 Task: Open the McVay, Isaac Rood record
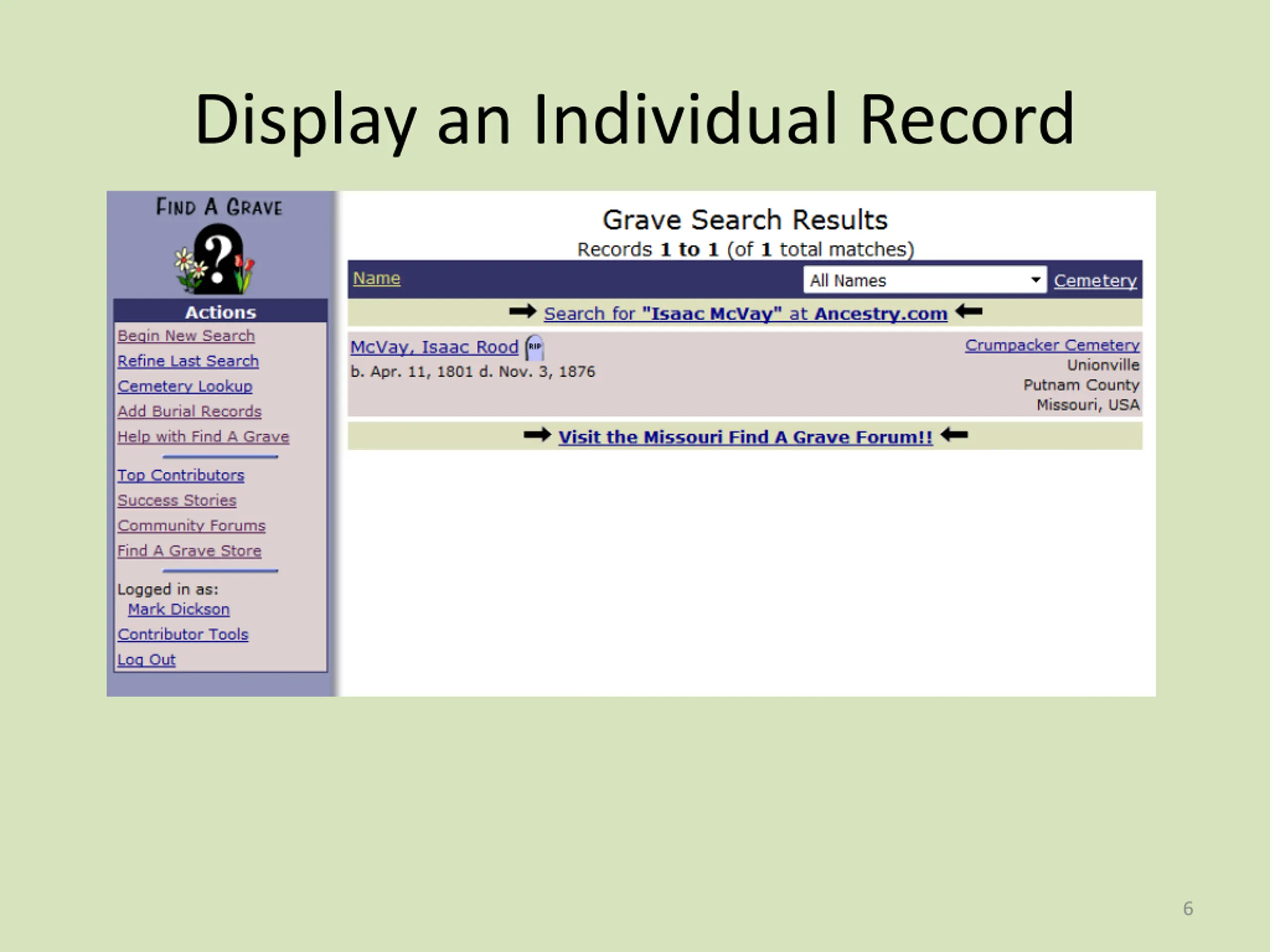(x=435, y=347)
